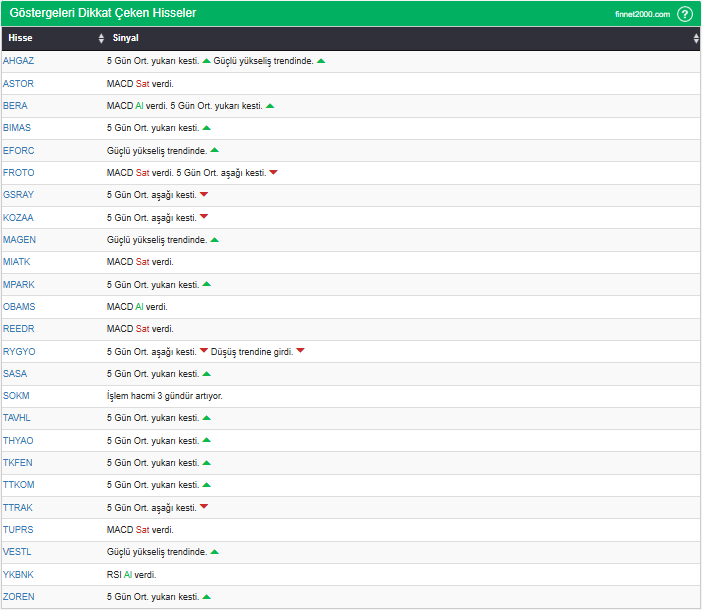This screenshot has height=610, width=702.
Task: Click the green up arrow in VESTL row
Action: (214, 552)
